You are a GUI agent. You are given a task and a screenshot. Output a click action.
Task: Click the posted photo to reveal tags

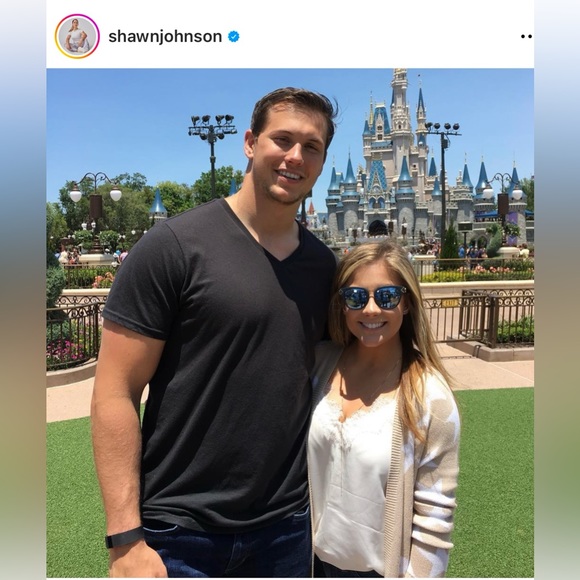pos(290,323)
